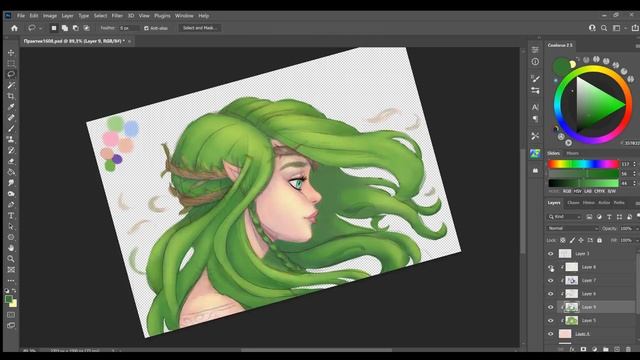Select the Horizontal Type tool
Image resolution: width=640 pixels, height=360 pixels.
tap(11, 216)
